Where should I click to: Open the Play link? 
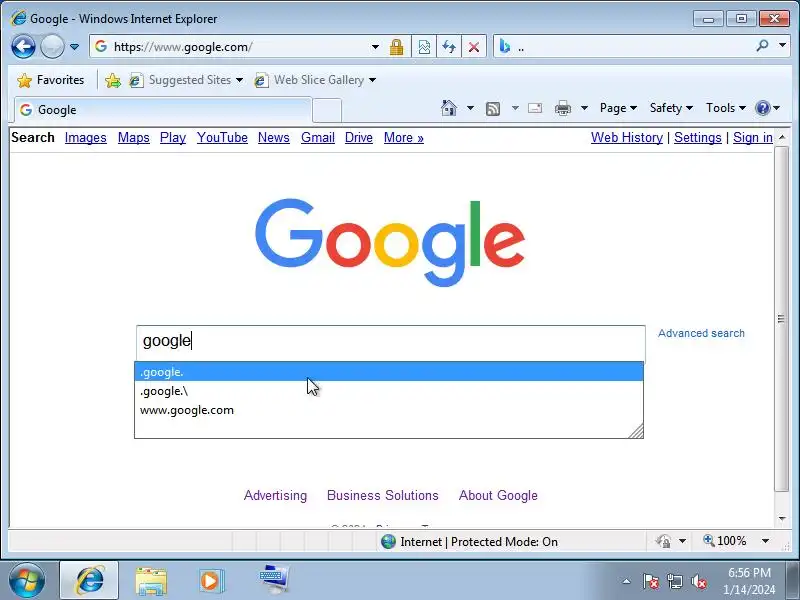click(x=173, y=138)
